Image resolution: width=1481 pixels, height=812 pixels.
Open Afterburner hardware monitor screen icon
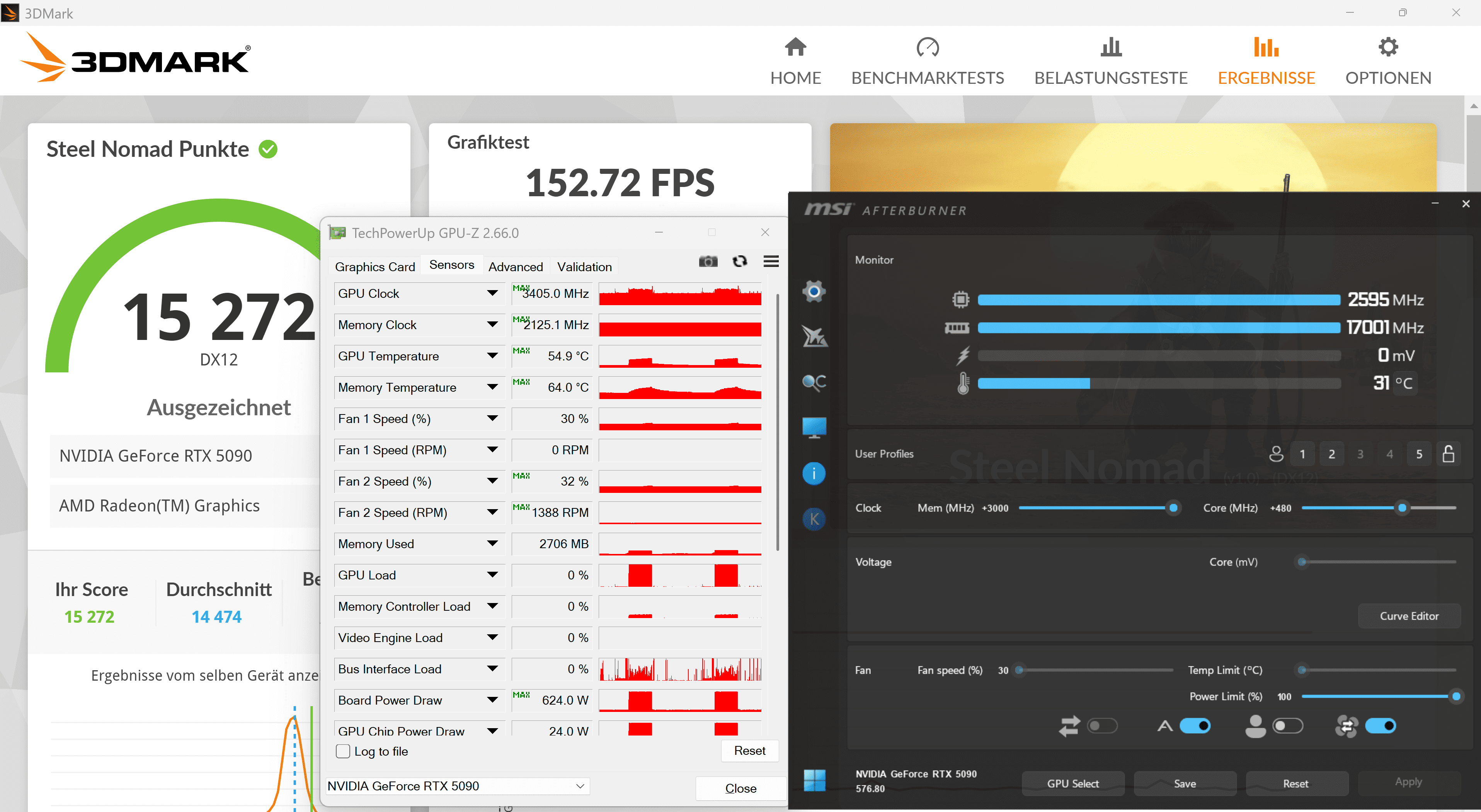(814, 428)
